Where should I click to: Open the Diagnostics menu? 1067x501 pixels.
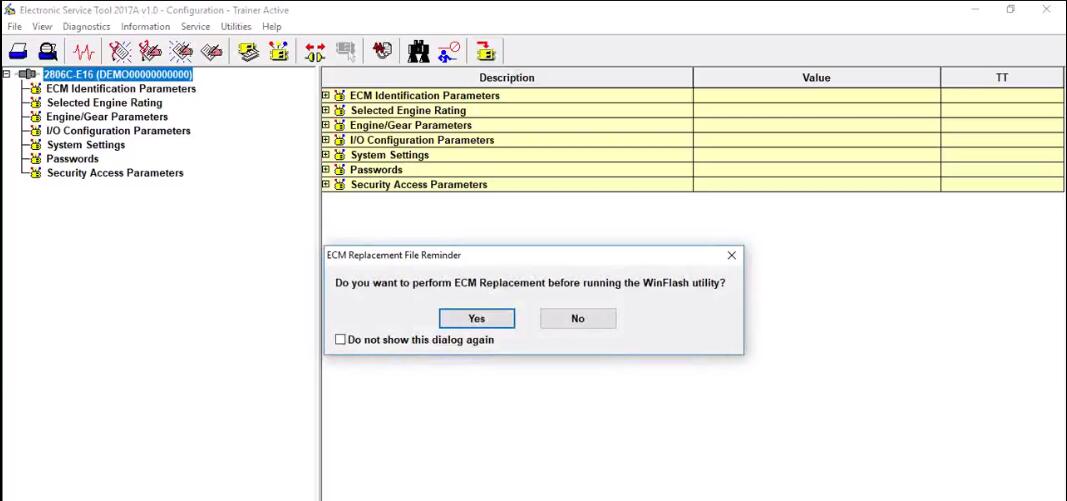click(86, 27)
